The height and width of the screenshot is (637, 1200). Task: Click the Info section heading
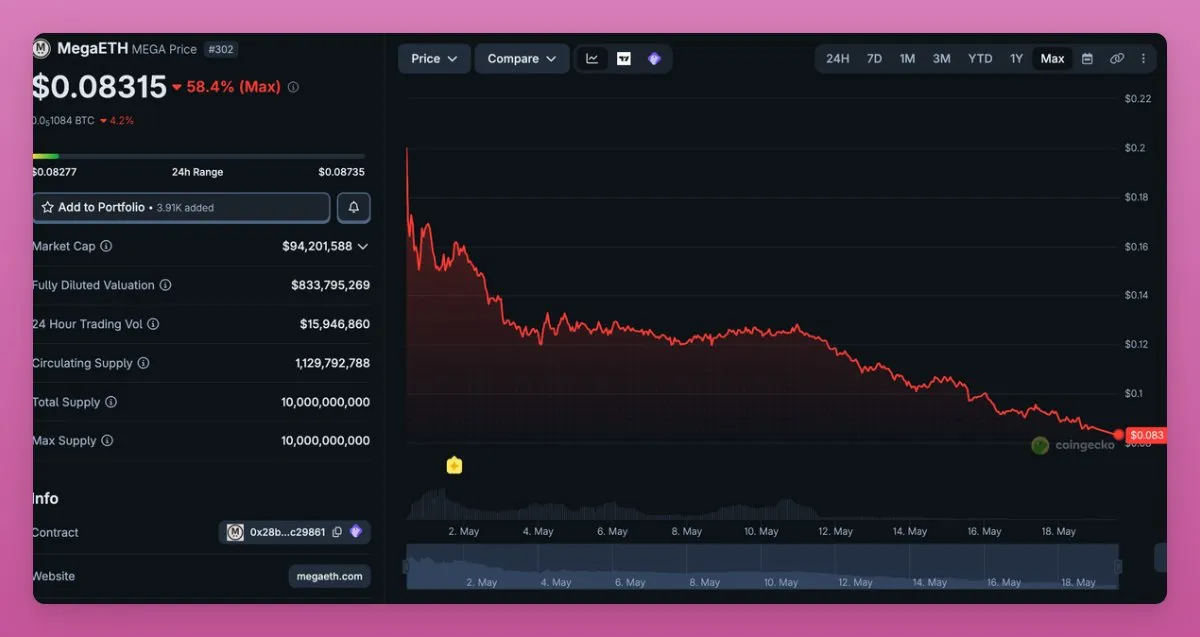point(45,498)
